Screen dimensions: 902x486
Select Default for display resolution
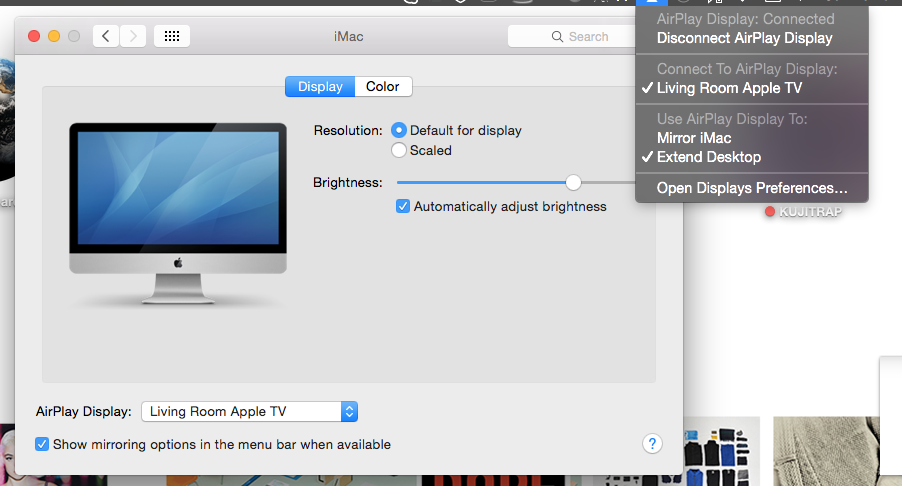point(399,130)
